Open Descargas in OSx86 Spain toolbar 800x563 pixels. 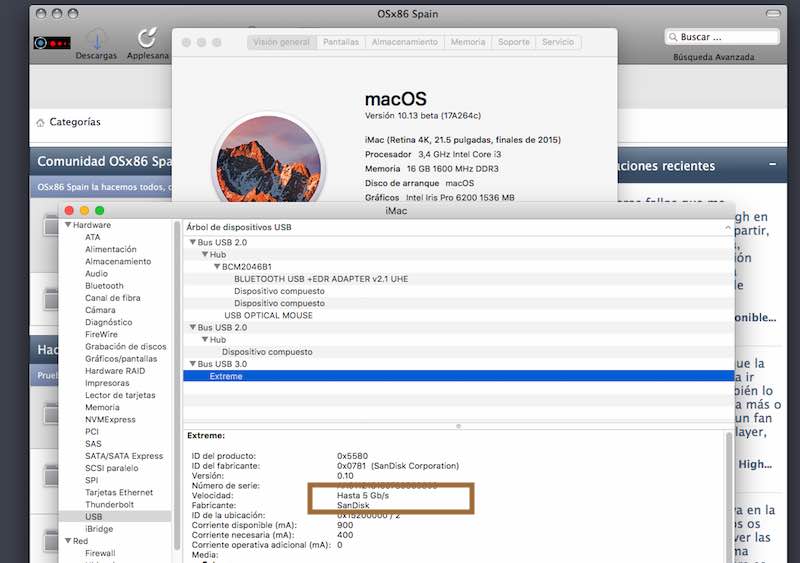pos(96,44)
